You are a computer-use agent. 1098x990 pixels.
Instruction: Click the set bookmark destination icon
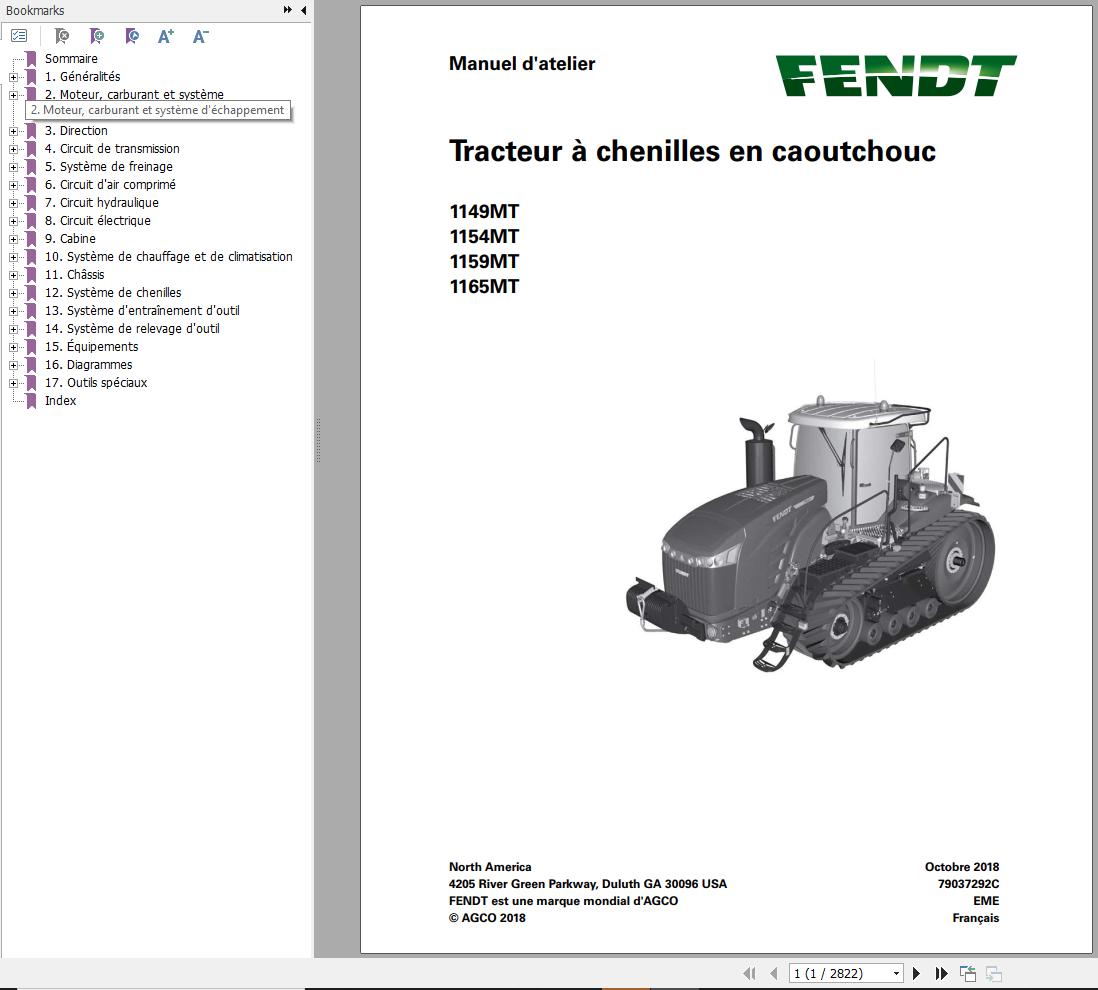[132, 36]
